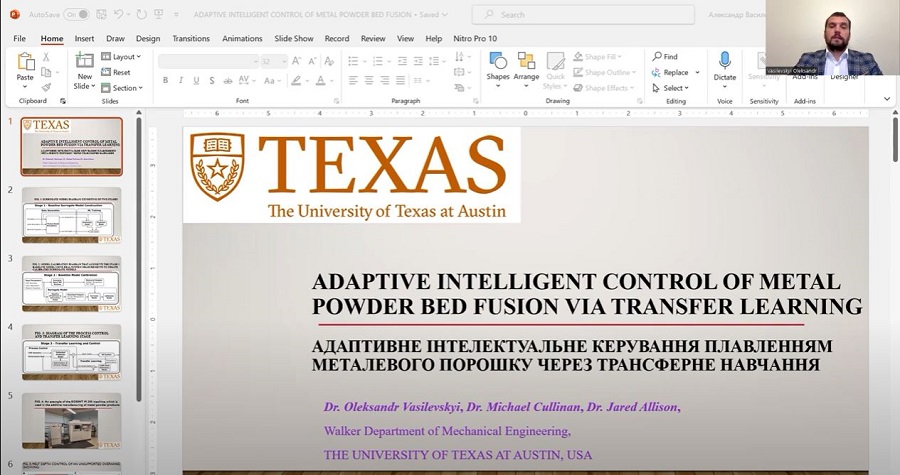Click the Redo arrow in the title bar
This screenshot has height=475, width=900.
142,14
